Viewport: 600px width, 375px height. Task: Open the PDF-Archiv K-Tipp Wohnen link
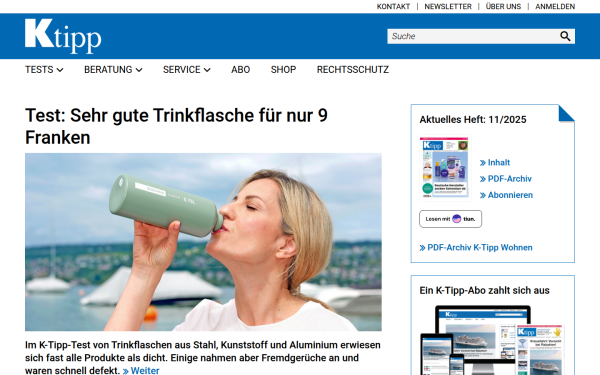476,248
